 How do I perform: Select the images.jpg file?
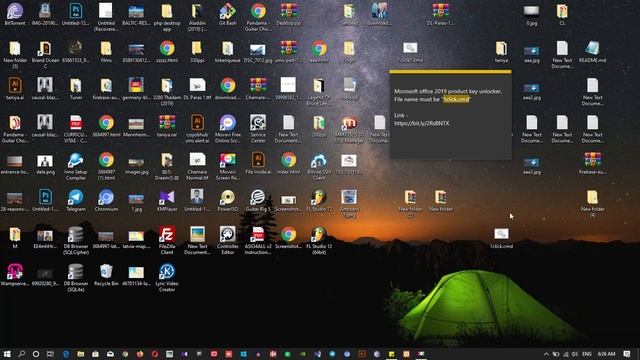[136, 165]
